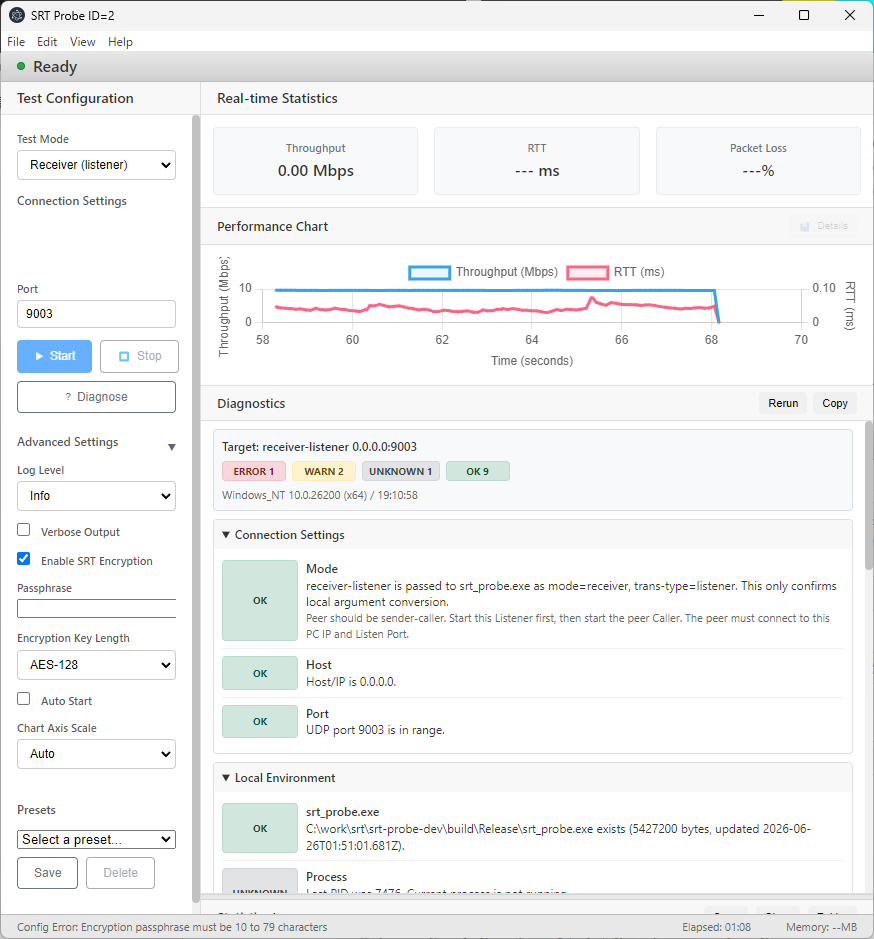This screenshot has height=939, width=874.
Task: Save the current preset
Action: pos(47,873)
